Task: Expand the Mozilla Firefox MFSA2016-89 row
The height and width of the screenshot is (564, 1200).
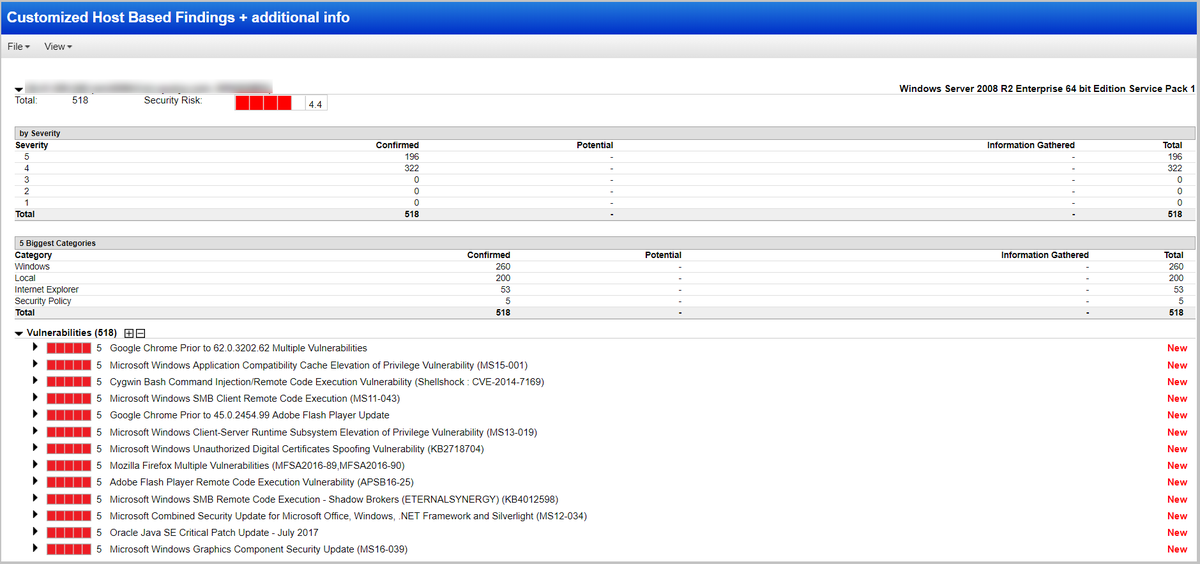Action: click(36, 465)
